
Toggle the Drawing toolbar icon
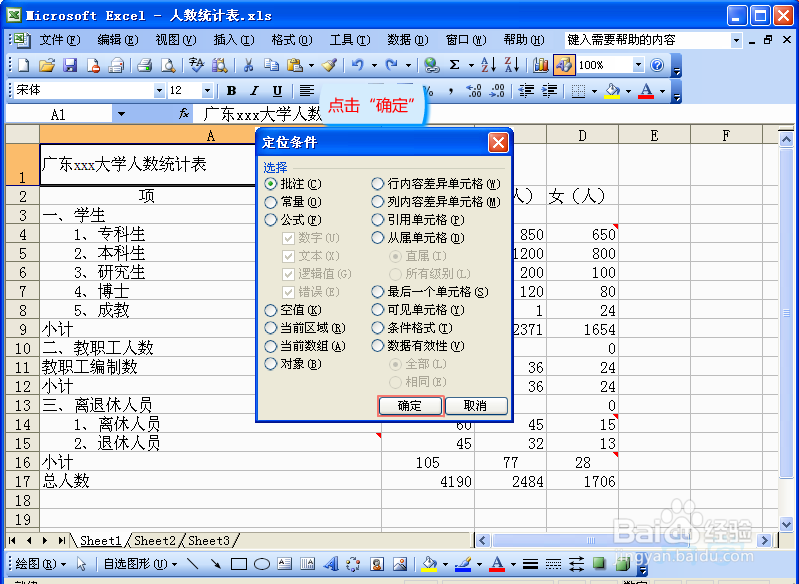(x=564, y=65)
